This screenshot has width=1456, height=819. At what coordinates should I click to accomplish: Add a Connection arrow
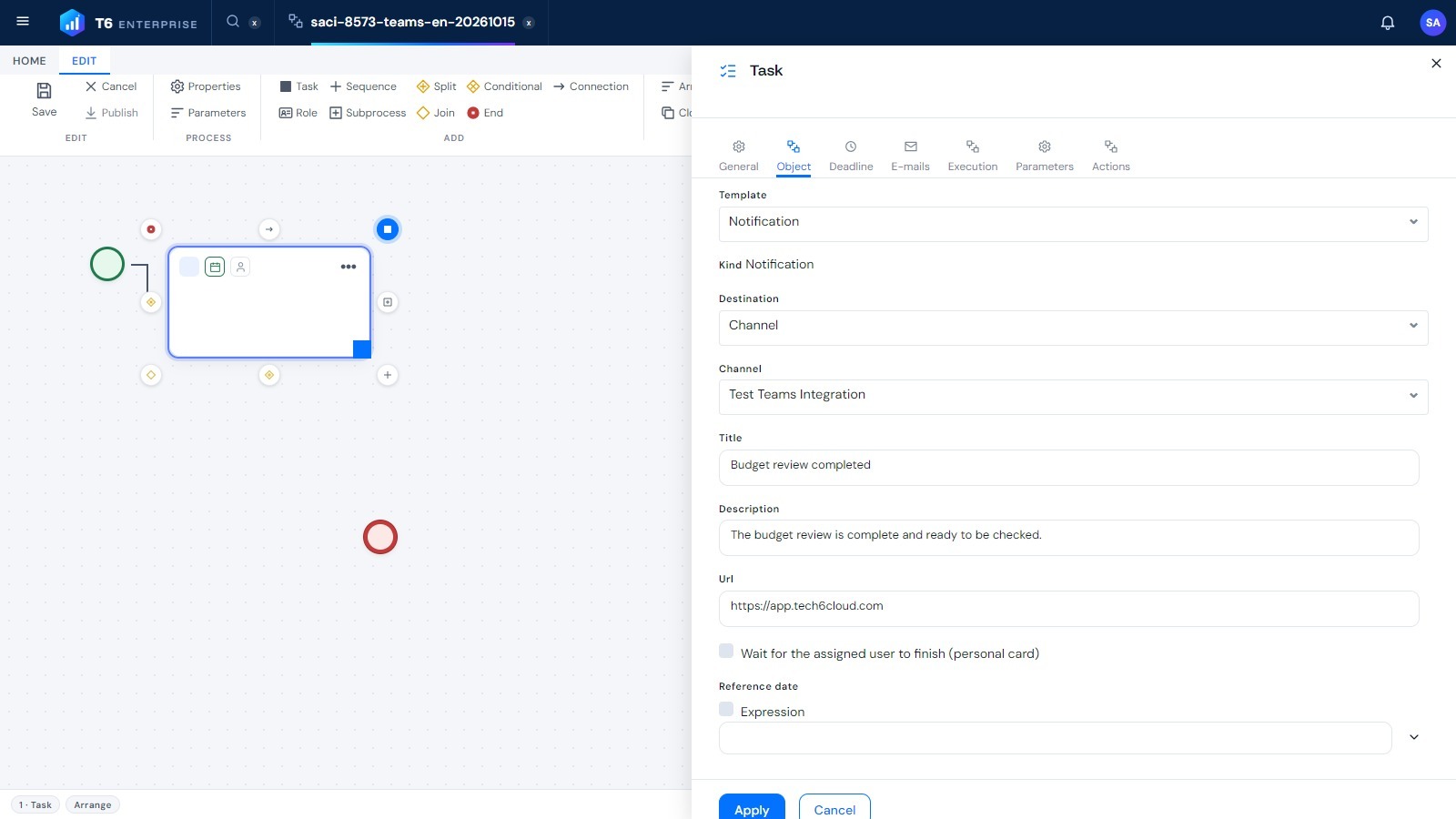(x=591, y=86)
